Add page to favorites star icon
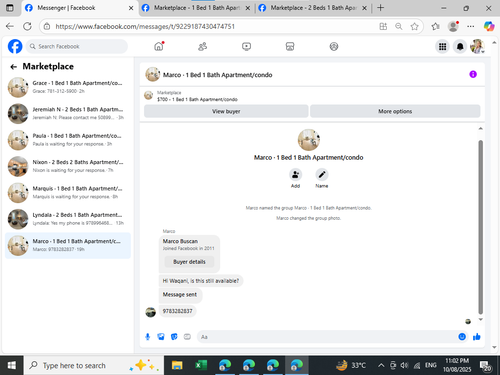 414,26
